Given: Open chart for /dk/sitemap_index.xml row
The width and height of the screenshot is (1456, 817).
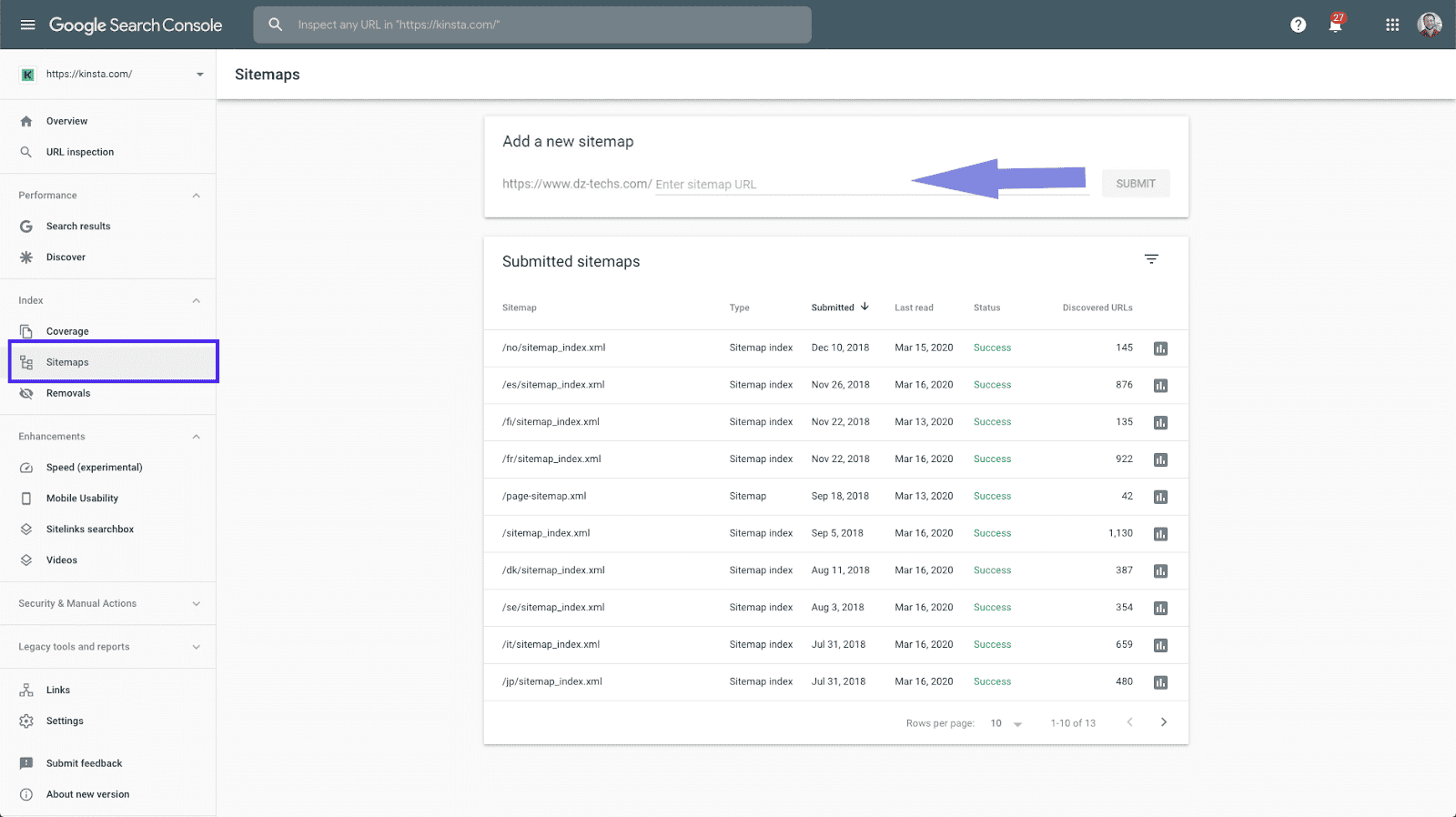Looking at the screenshot, I should (1160, 571).
